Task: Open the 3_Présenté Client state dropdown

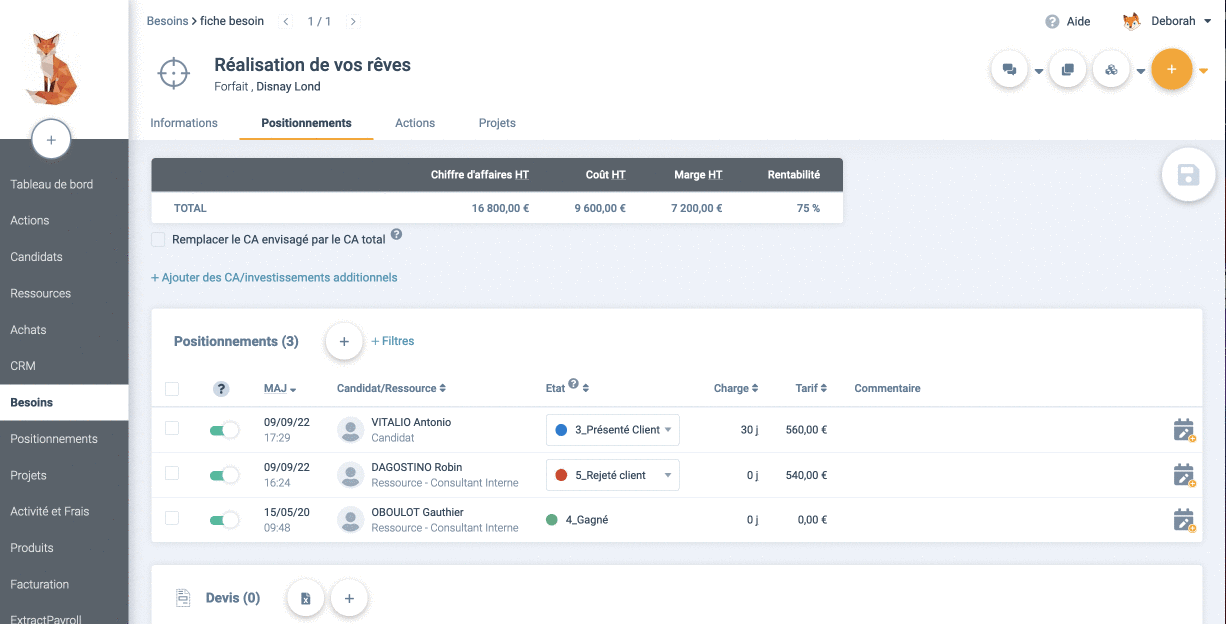Action: click(x=613, y=430)
